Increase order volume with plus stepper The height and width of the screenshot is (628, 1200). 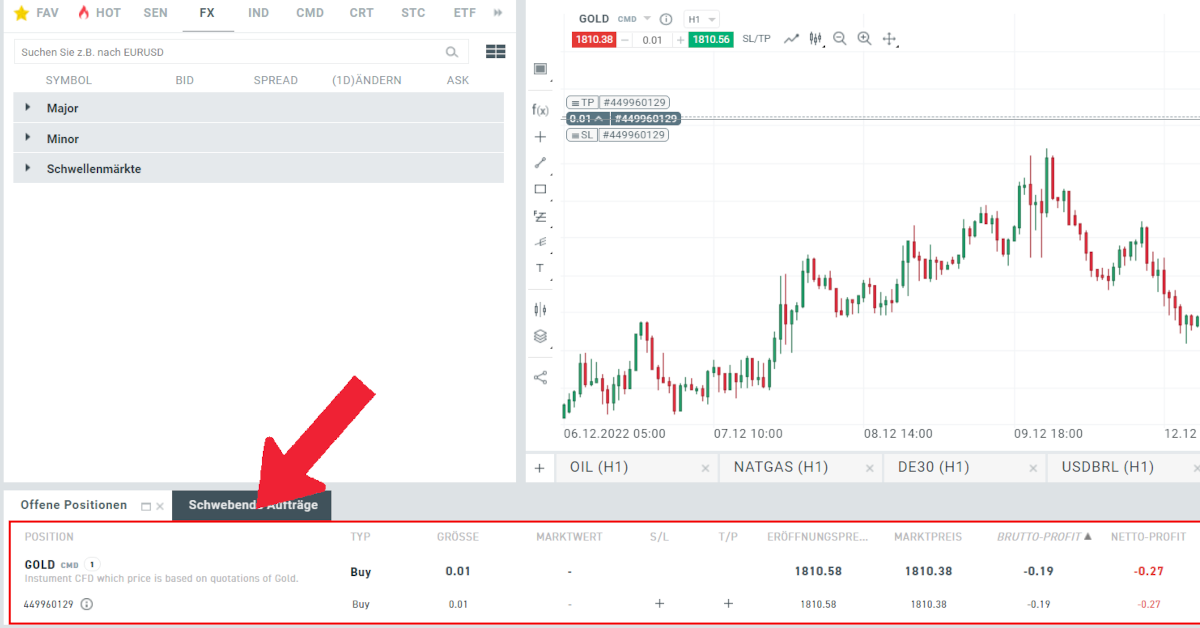point(680,38)
